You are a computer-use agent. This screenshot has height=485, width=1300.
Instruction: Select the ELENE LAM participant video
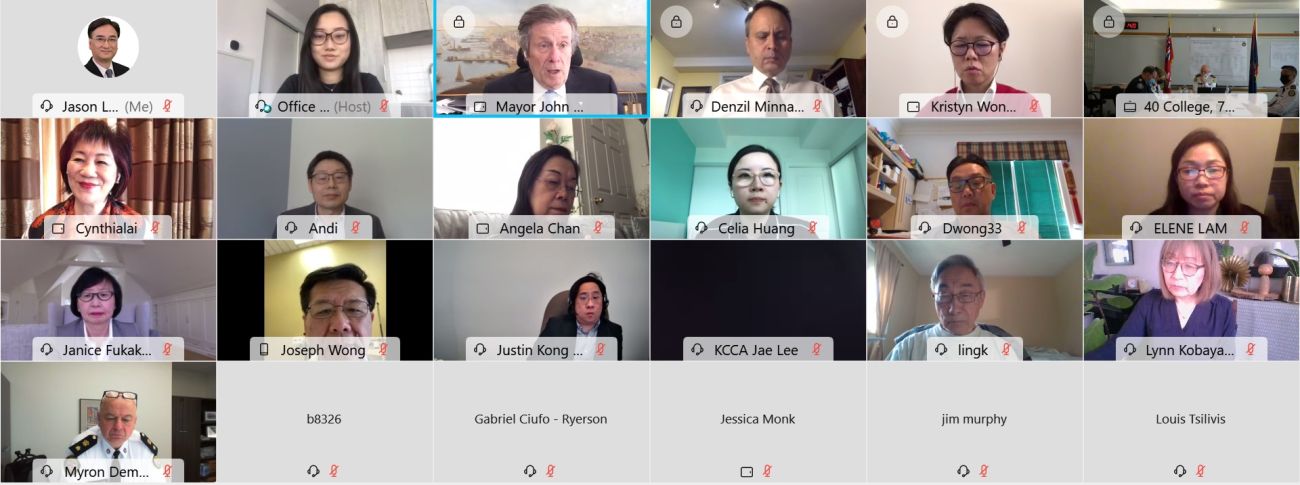point(1191,179)
